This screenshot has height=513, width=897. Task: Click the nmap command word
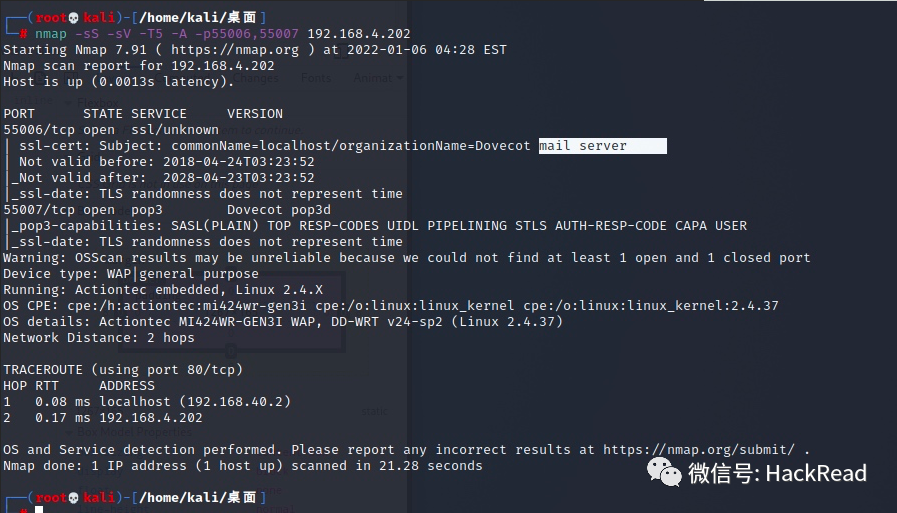(x=51, y=34)
